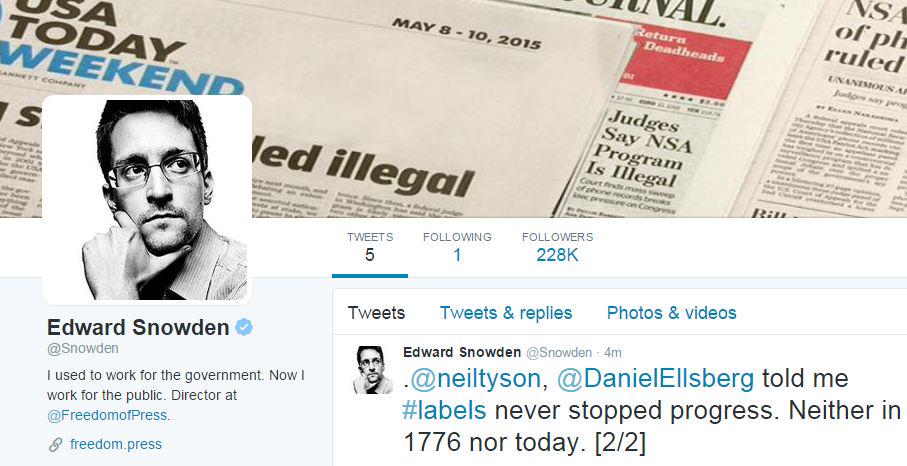
Task: Click the blue verified badge icon
Action: pyautogui.click(x=244, y=328)
